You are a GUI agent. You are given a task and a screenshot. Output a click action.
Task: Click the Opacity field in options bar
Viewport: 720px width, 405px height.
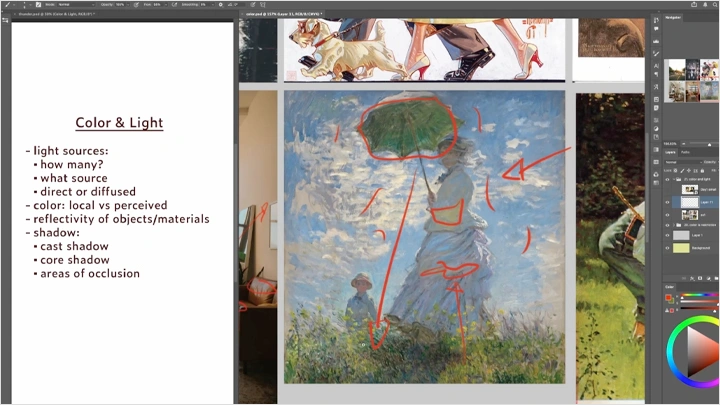pyautogui.click(x=122, y=5)
